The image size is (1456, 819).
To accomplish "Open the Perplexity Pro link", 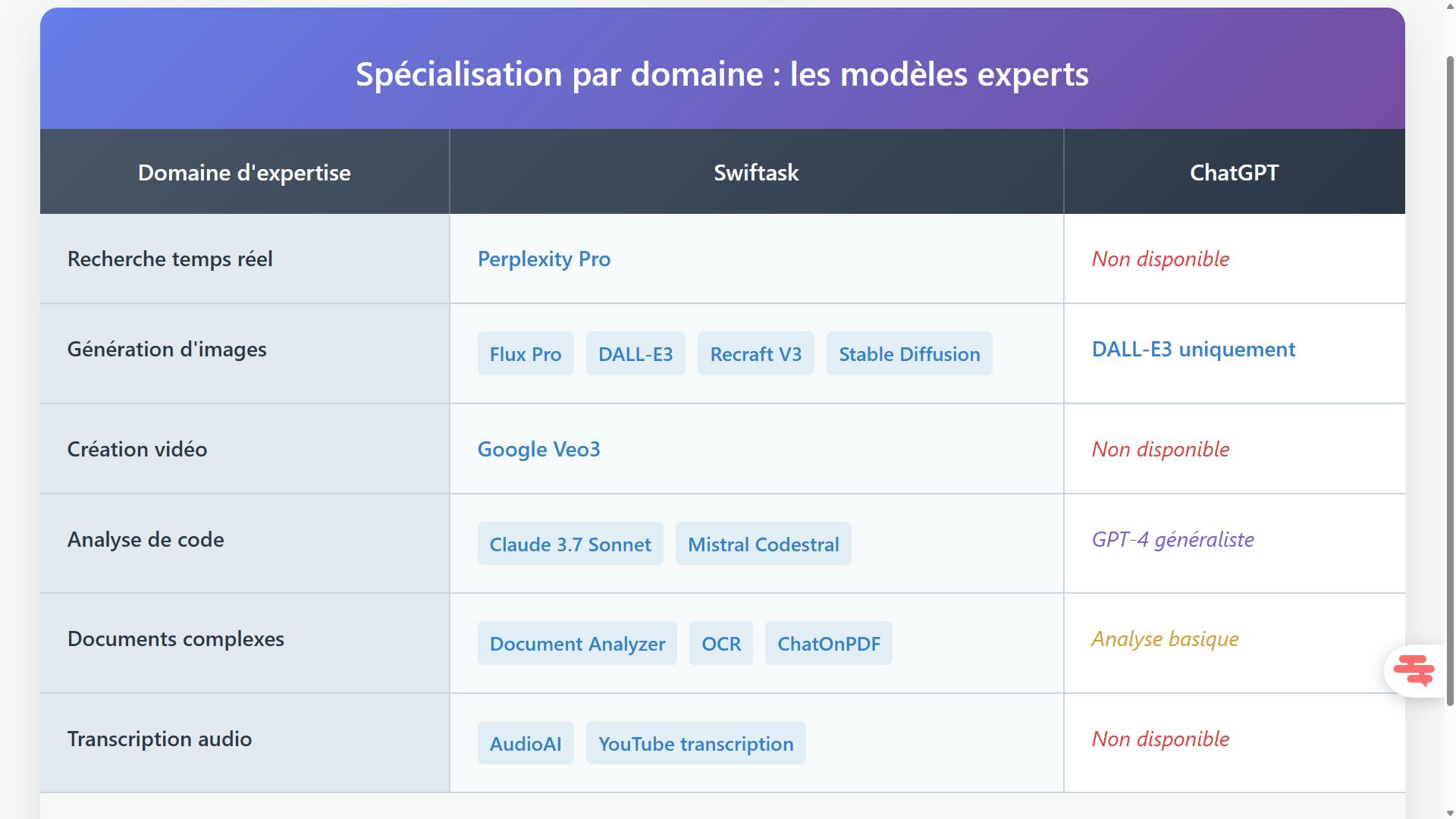I will (543, 259).
